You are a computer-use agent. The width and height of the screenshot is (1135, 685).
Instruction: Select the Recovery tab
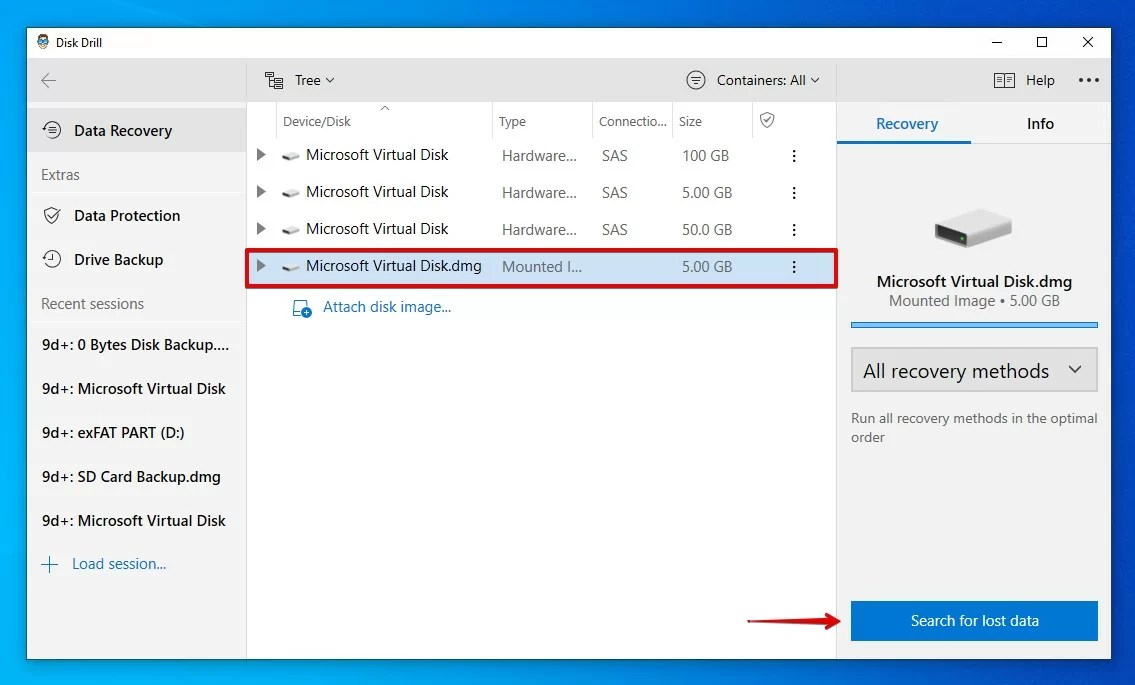click(x=905, y=123)
